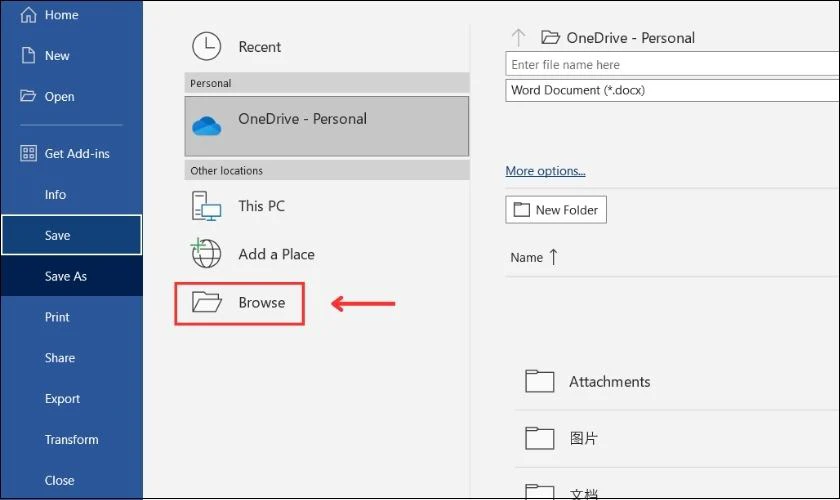Click the Recent clock icon
The width and height of the screenshot is (840, 500).
click(x=206, y=46)
